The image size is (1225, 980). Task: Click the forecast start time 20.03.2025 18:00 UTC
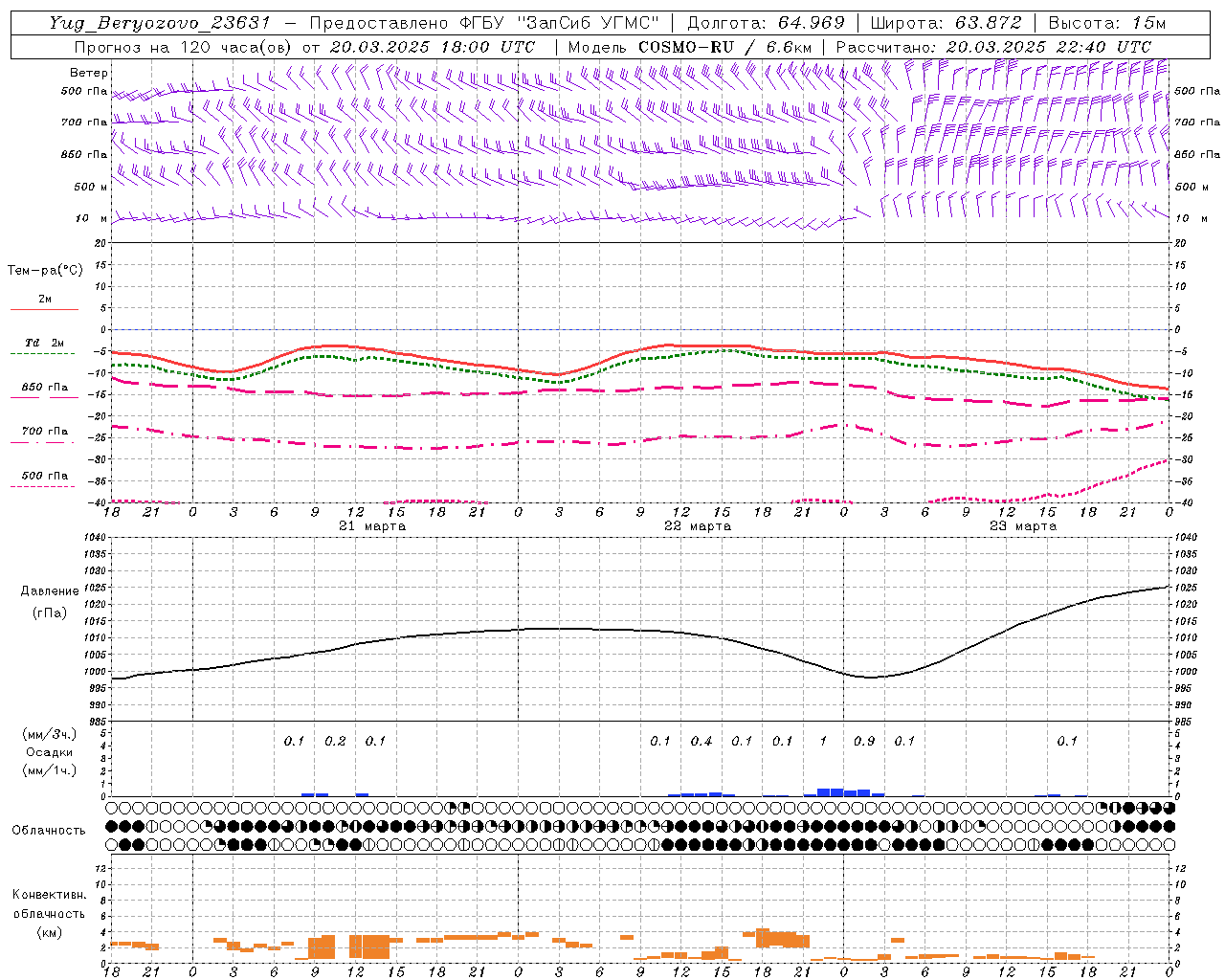tap(433, 47)
